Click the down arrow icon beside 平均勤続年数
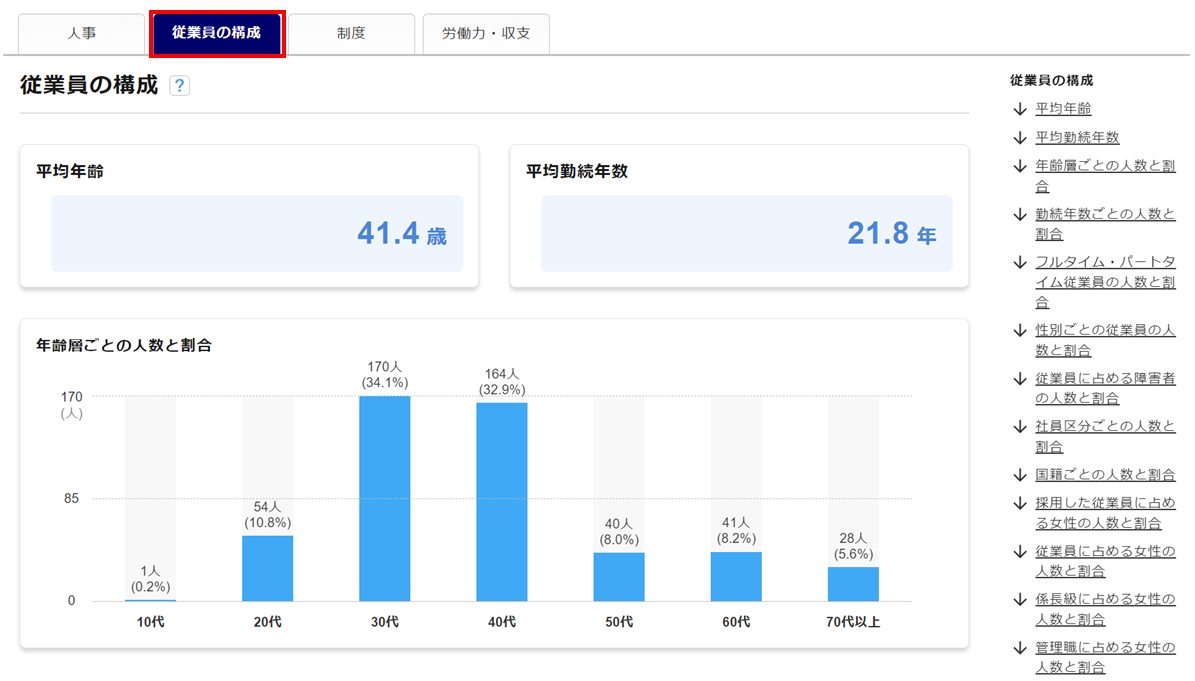 click(1020, 138)
